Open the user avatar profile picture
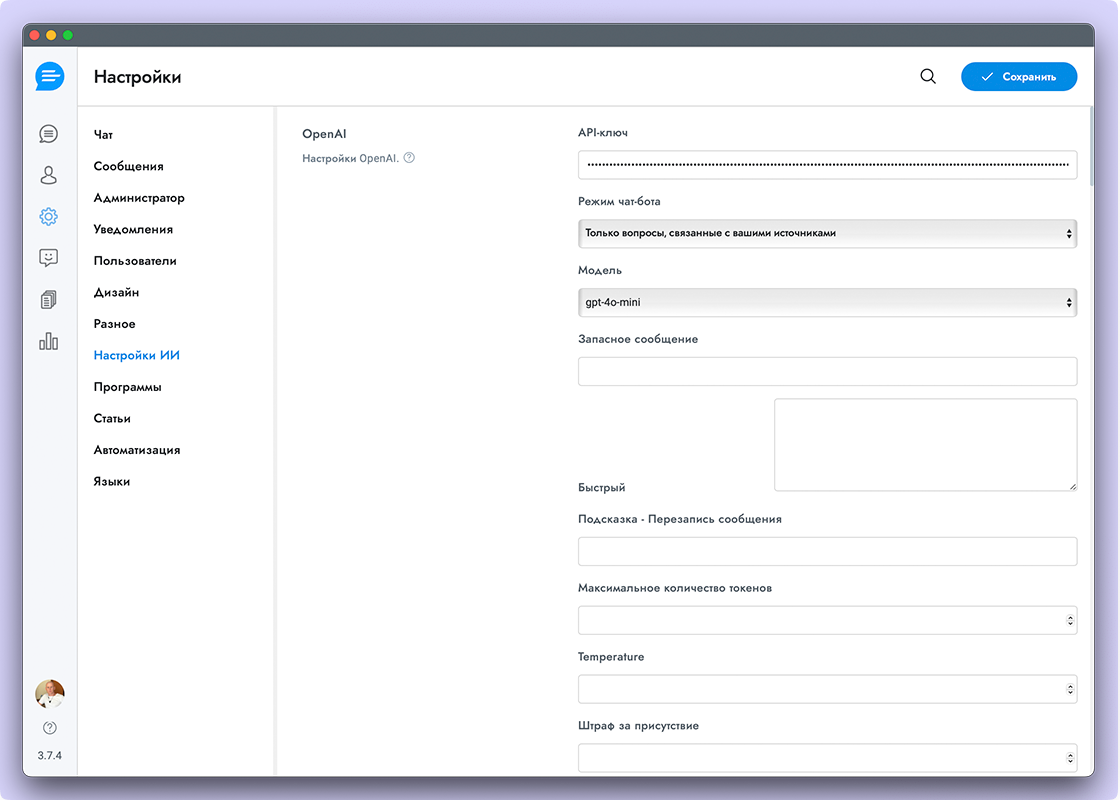 click(50, 694)
